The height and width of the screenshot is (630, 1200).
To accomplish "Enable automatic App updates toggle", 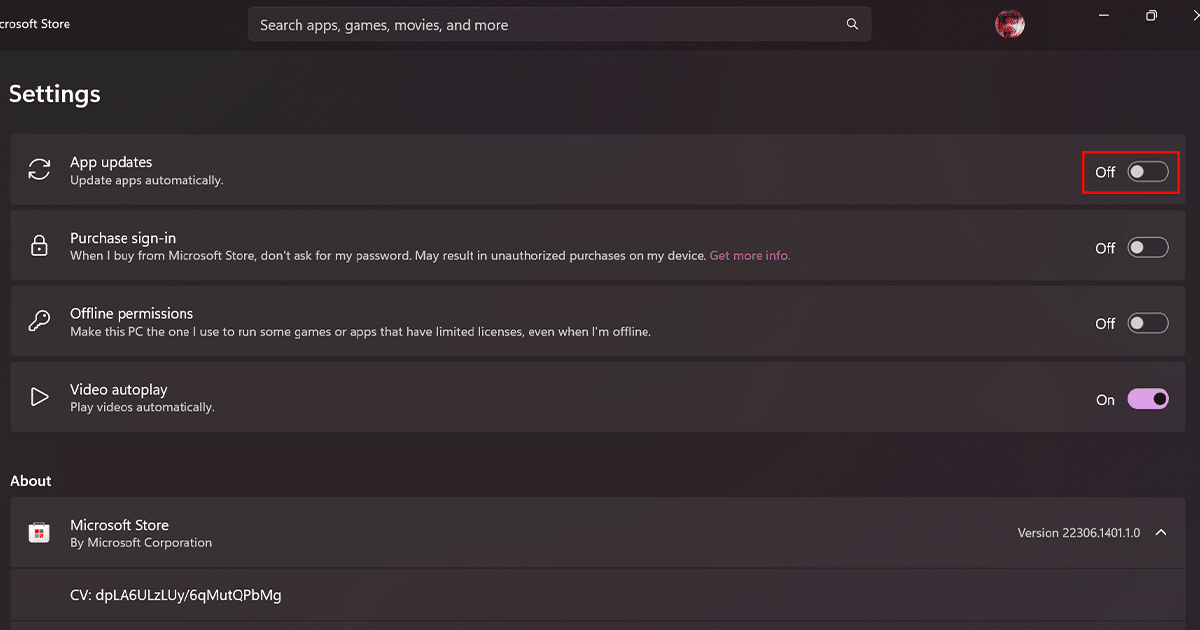I will pos(1147,172).
